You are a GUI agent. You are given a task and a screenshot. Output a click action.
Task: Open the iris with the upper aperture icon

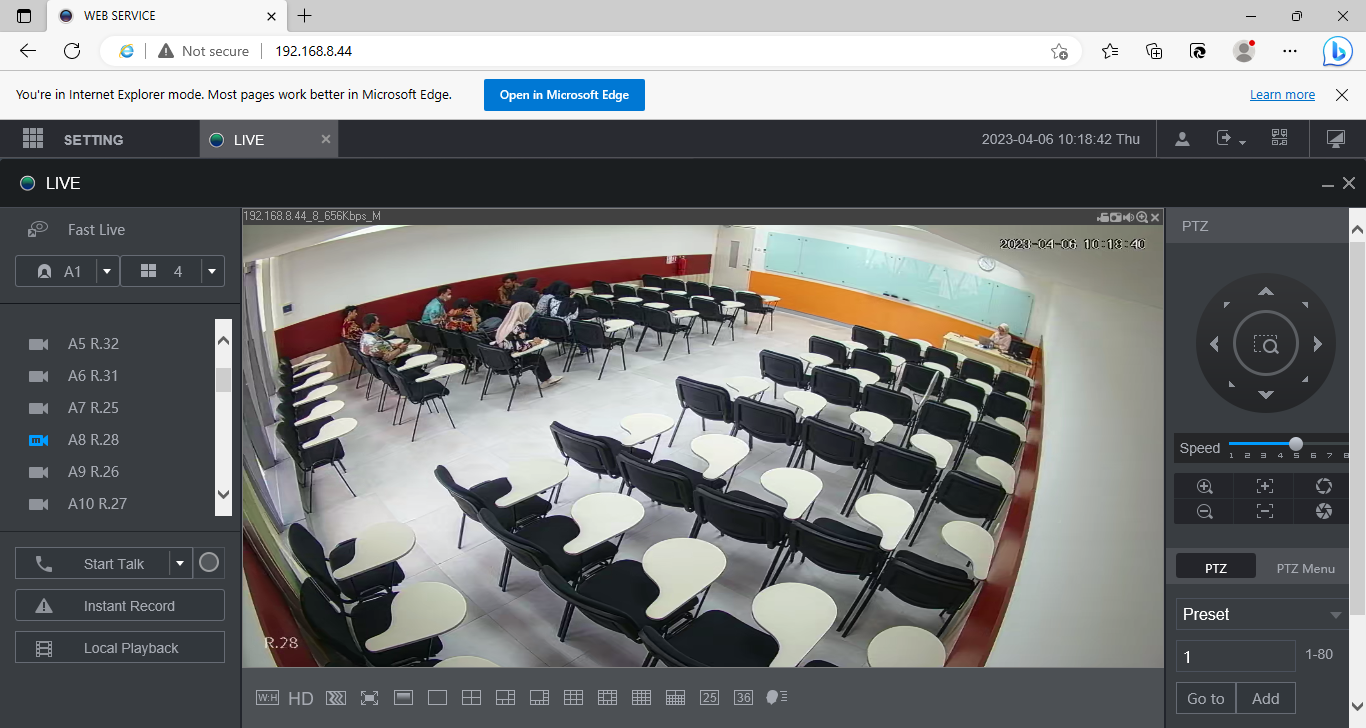pos(1324,486)
